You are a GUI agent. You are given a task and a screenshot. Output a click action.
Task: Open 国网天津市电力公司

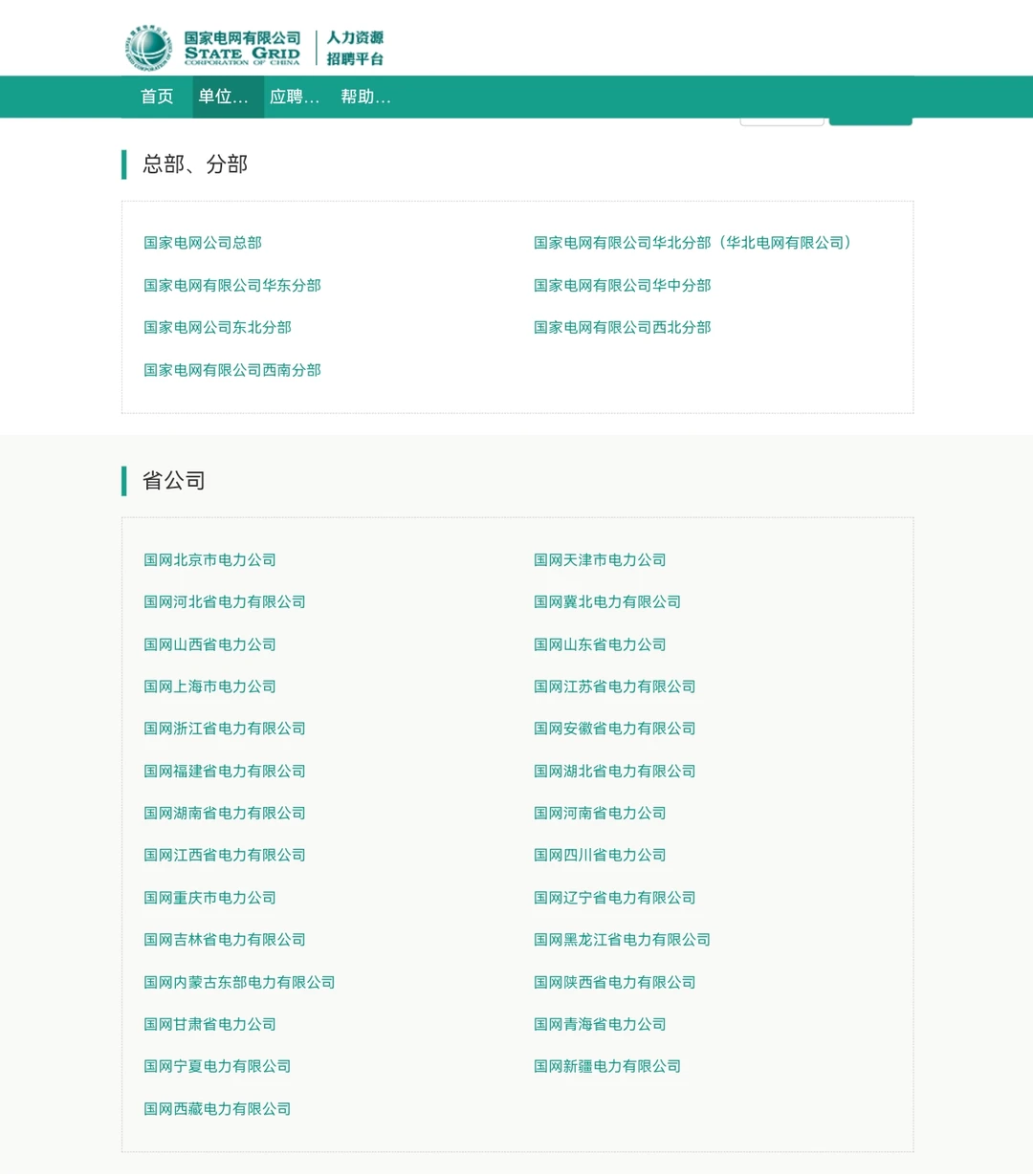[x=600, y=559]
